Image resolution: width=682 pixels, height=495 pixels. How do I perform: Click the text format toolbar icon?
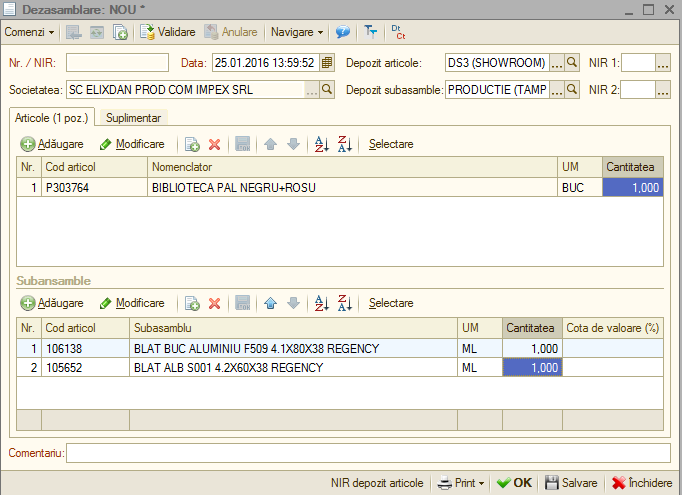371,32
